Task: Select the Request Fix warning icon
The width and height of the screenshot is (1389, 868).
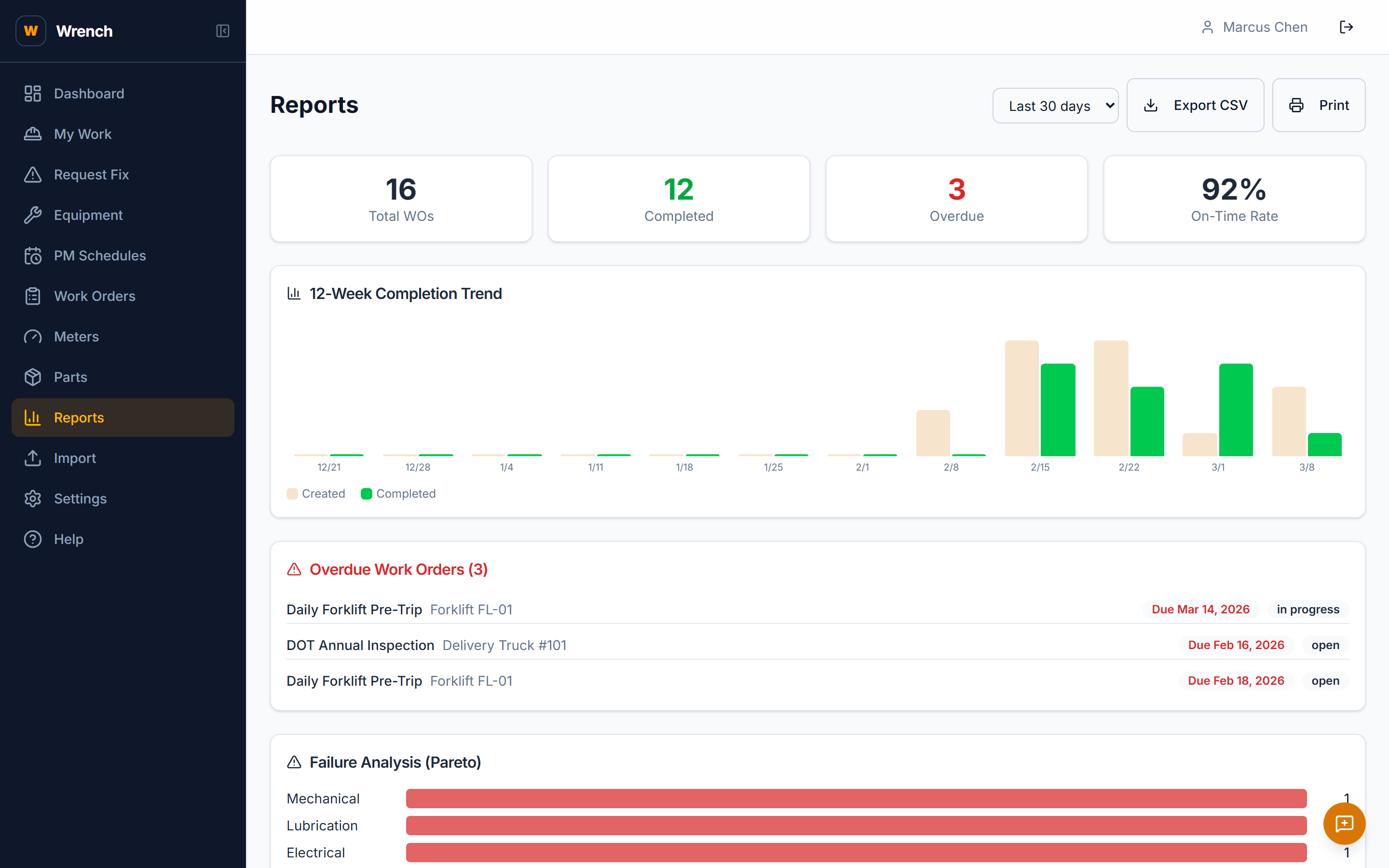Action: click(x=33, y=175)
